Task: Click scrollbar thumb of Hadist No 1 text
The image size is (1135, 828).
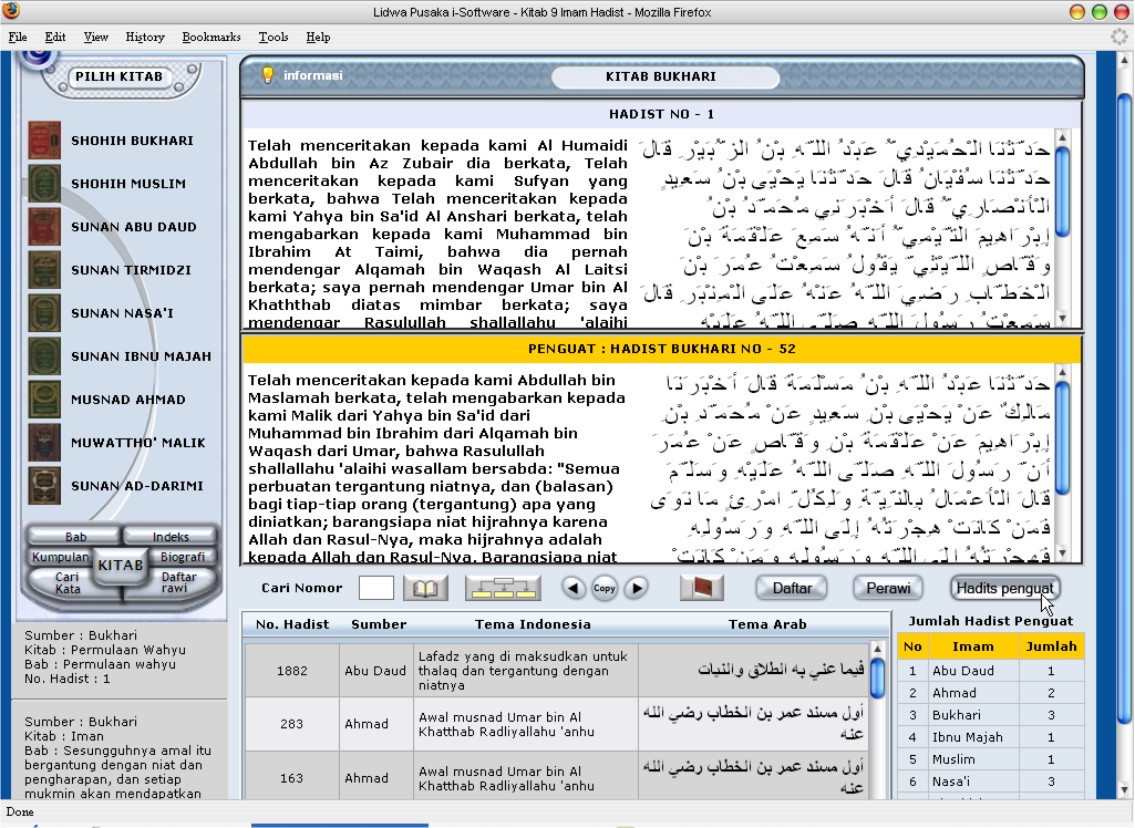Action: pyautogui.click(x=1063, y=192)
